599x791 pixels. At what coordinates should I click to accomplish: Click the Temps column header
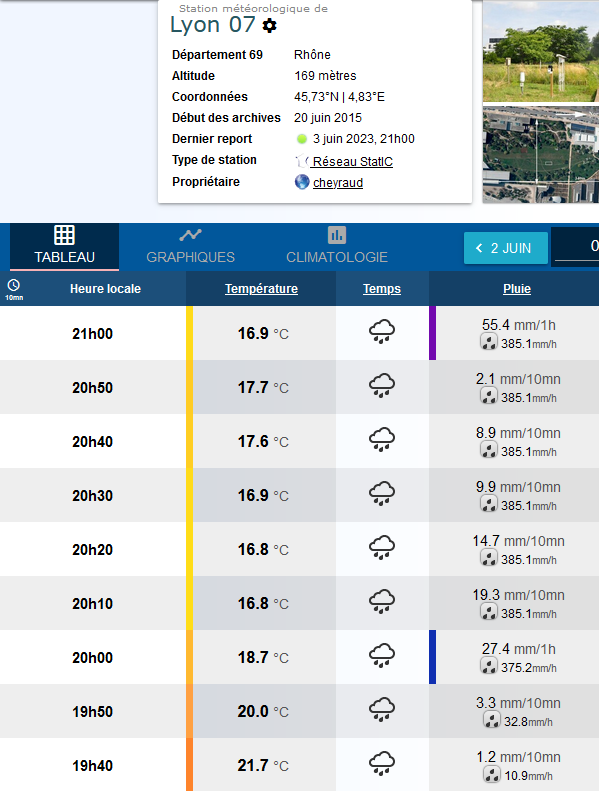[382, 289]
